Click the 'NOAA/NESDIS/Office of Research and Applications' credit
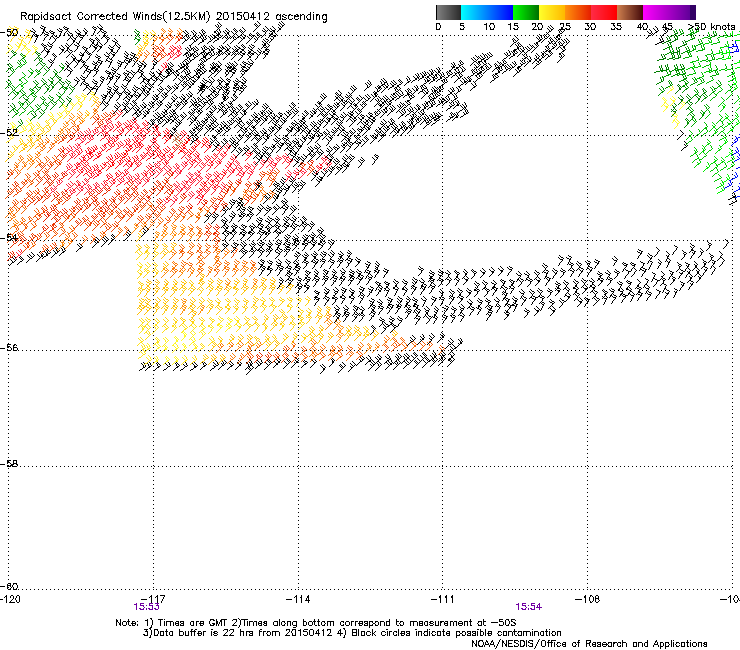740x650 pixels. tap(589, 644)
